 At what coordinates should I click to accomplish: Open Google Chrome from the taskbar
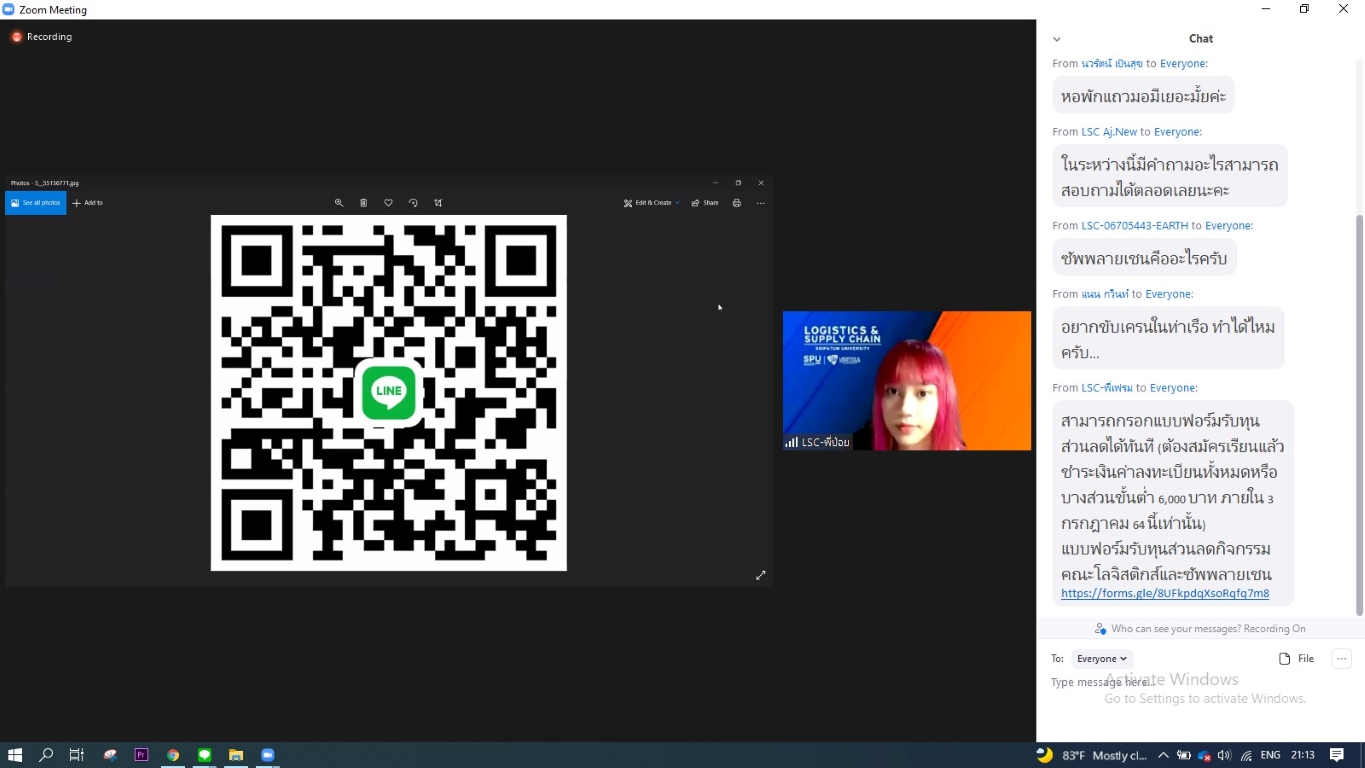173,755
